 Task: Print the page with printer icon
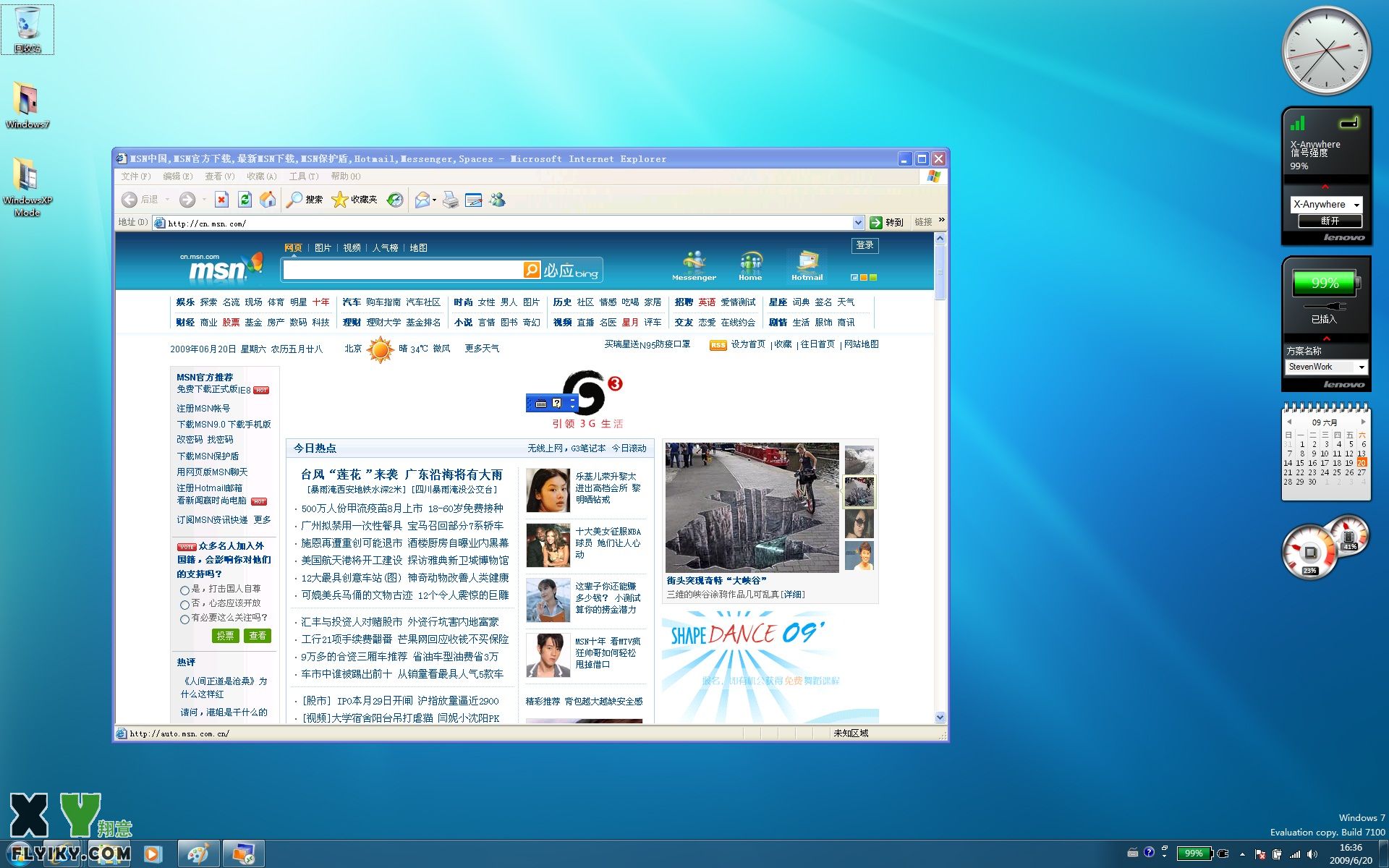point(451,200)
